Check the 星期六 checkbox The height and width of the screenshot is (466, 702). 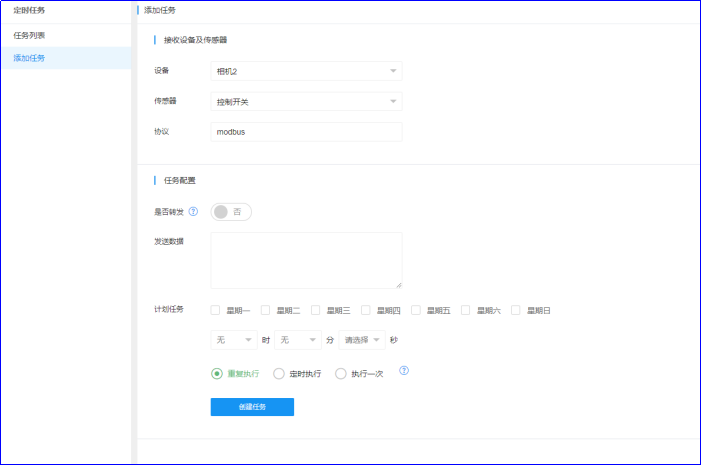[x=466, y=310]
